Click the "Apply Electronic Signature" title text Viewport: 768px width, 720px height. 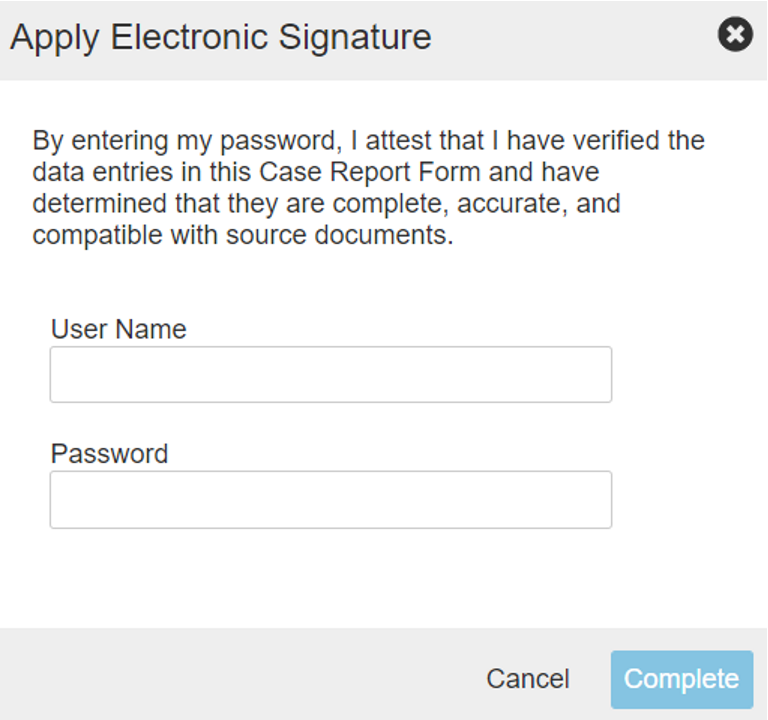click(220, 37)
